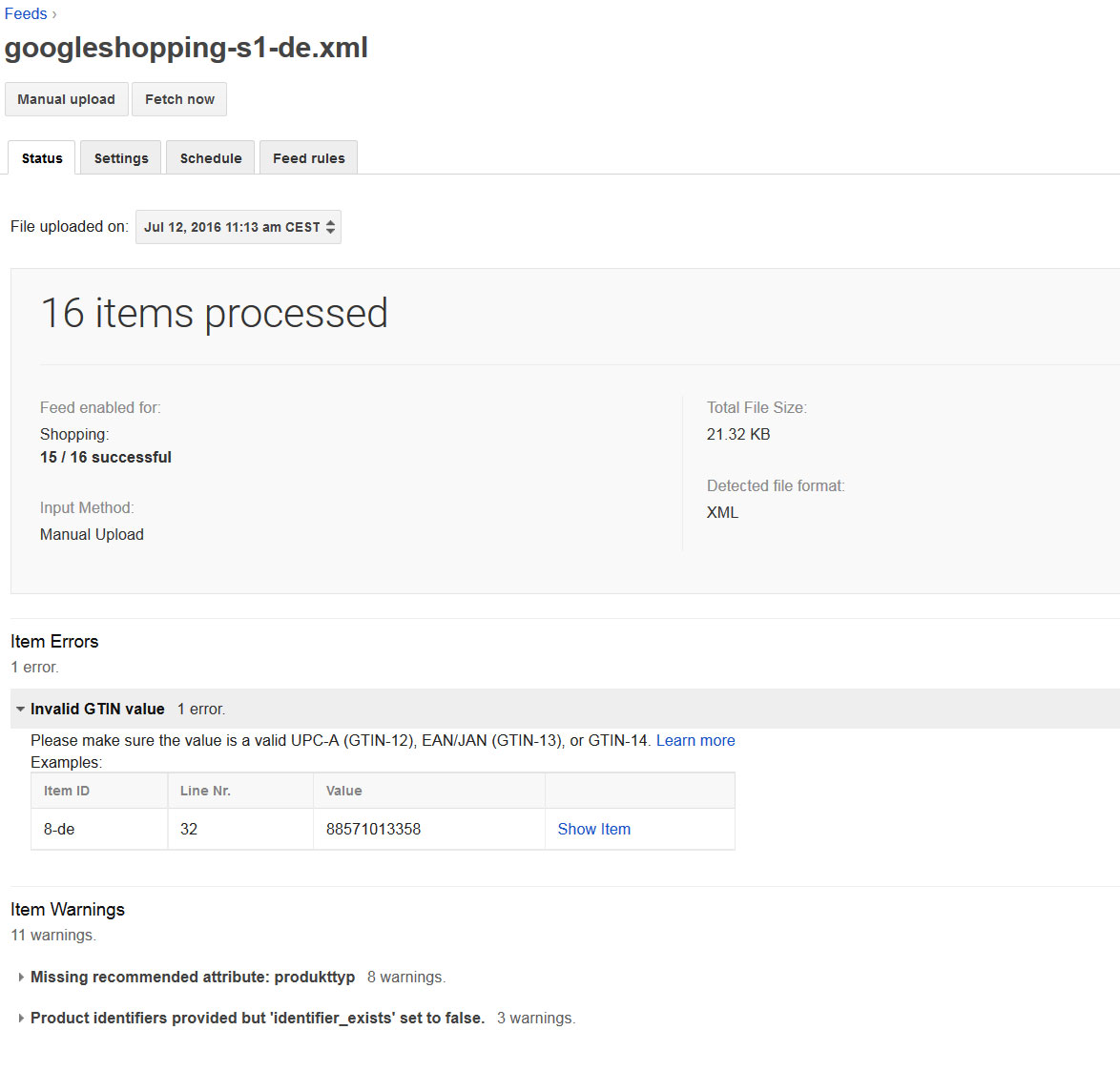Click the googleshopping-s1-de.xml feed title

pyautogui.click(x=186, y=48)
